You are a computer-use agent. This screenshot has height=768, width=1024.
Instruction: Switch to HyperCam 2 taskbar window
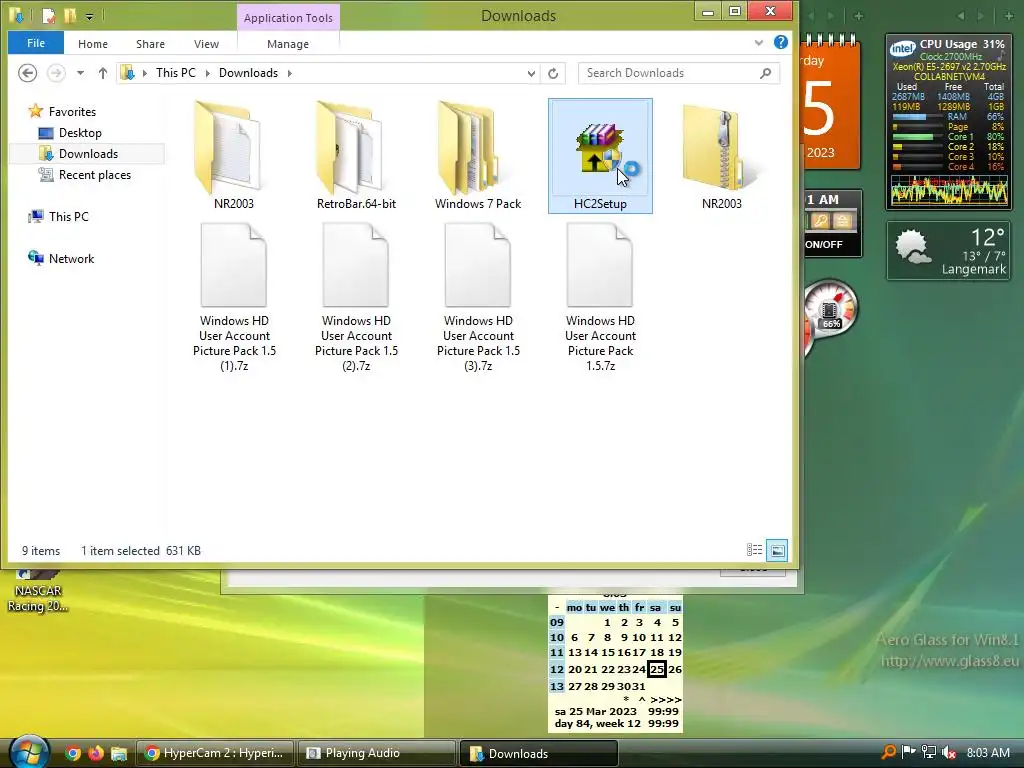214,753
